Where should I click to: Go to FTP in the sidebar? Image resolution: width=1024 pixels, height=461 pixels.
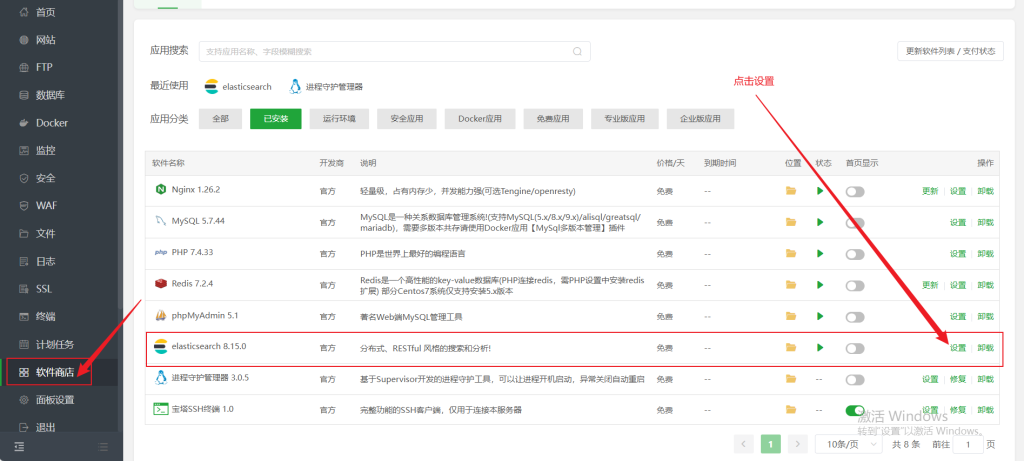(44, 67)
